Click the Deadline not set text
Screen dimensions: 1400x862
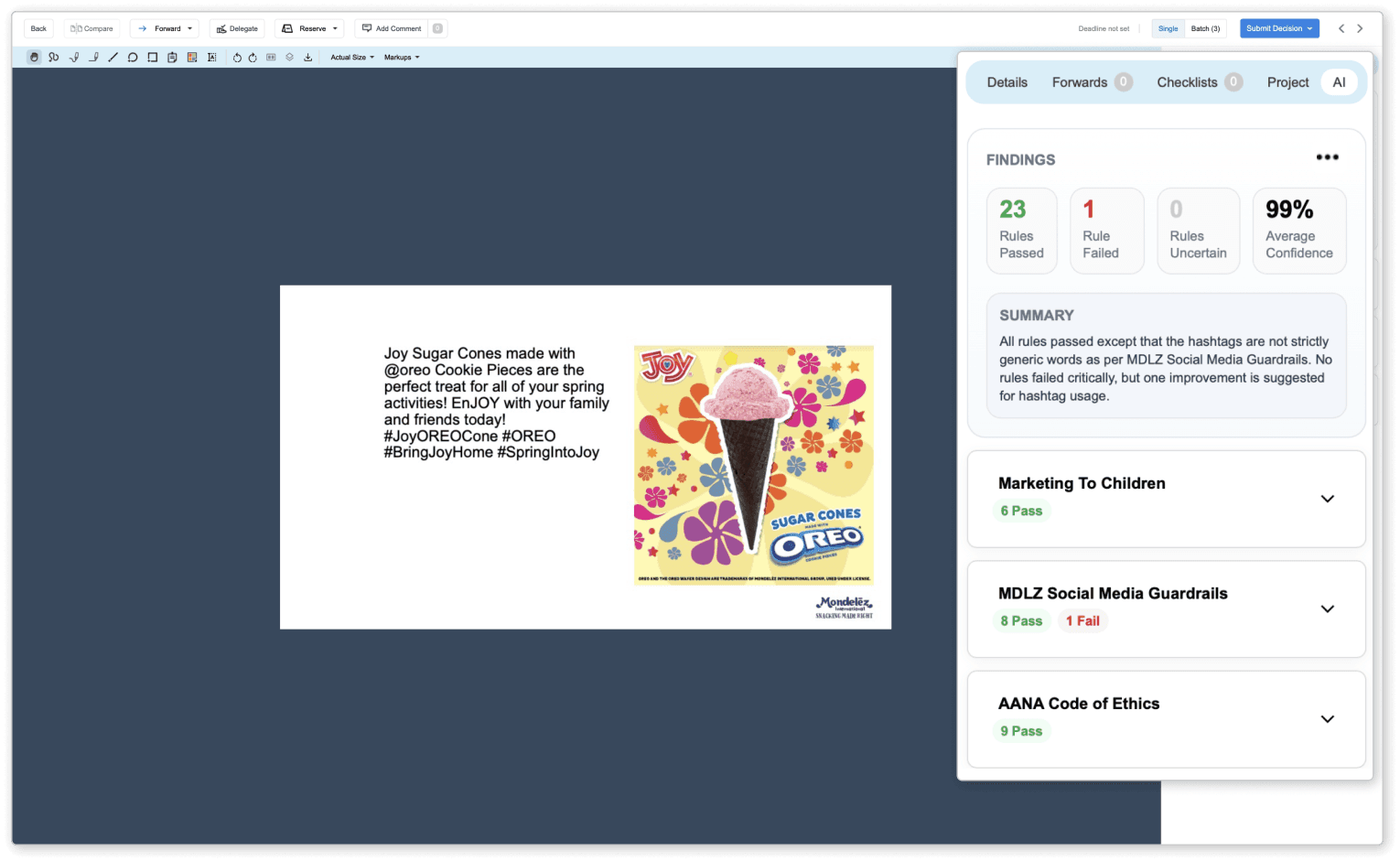point(1104,28)
